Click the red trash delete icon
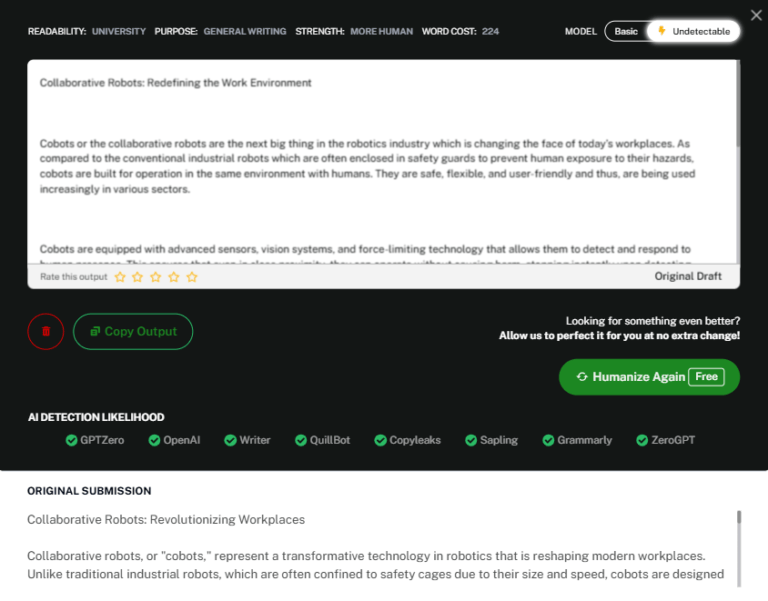Image resolution: width=768 pixels, height=601 pixels. point(46,331)
